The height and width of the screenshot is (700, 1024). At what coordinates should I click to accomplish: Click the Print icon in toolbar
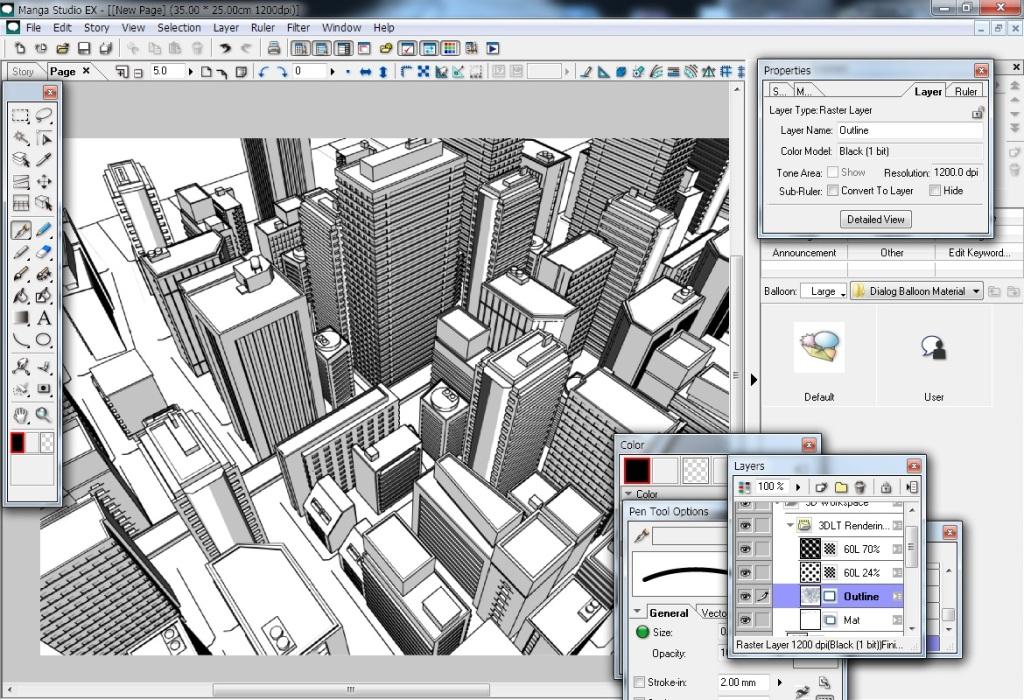pyautogui.click(x=273, y=48)
